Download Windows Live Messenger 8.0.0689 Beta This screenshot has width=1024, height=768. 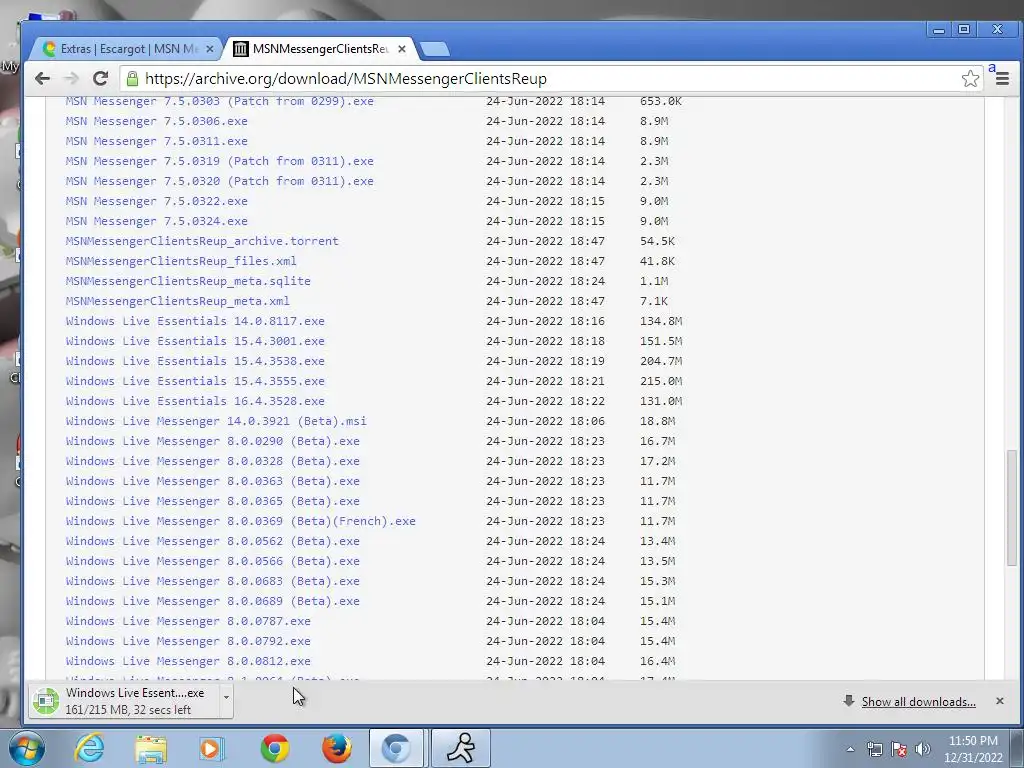pyautogui.click(x=213, y=601)
